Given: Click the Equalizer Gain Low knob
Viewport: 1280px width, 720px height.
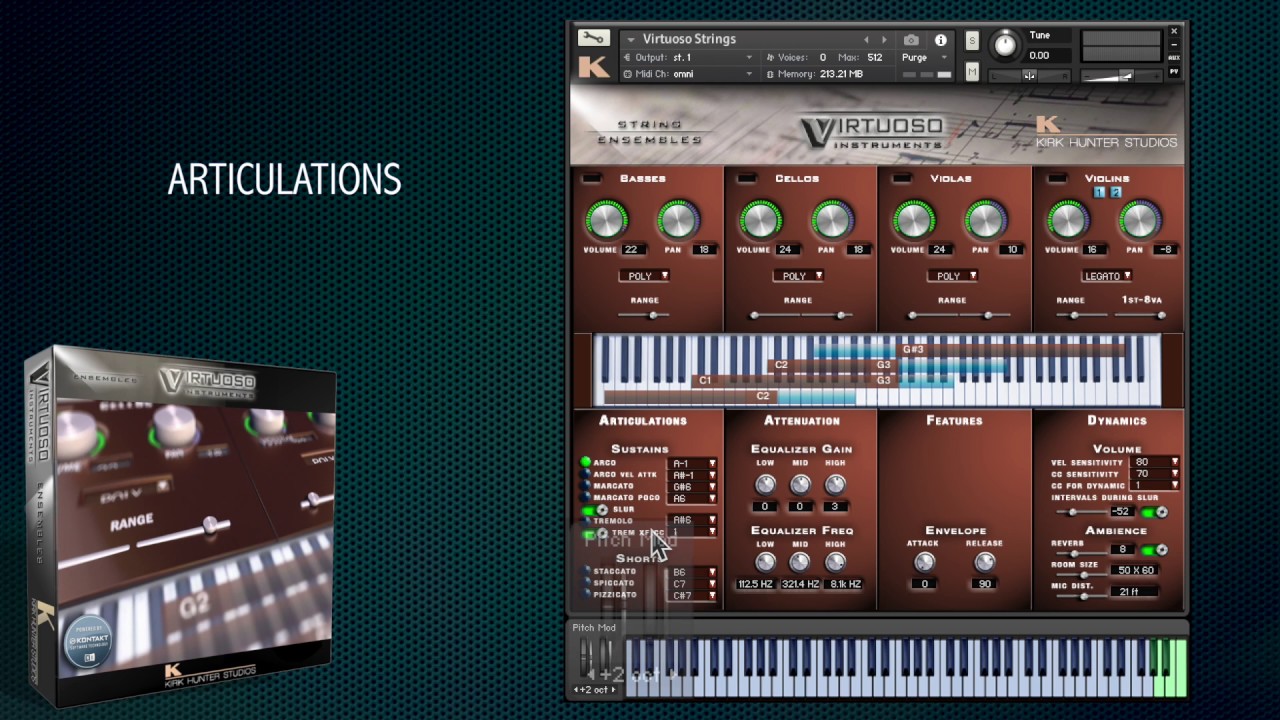Looking at the screenshot, I should click(x=764, y=485).
